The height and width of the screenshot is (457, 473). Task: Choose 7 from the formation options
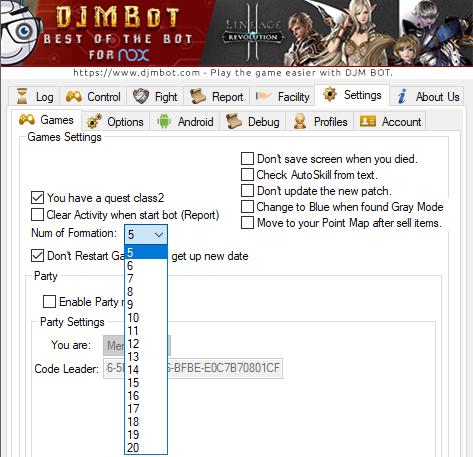(146, 279)
